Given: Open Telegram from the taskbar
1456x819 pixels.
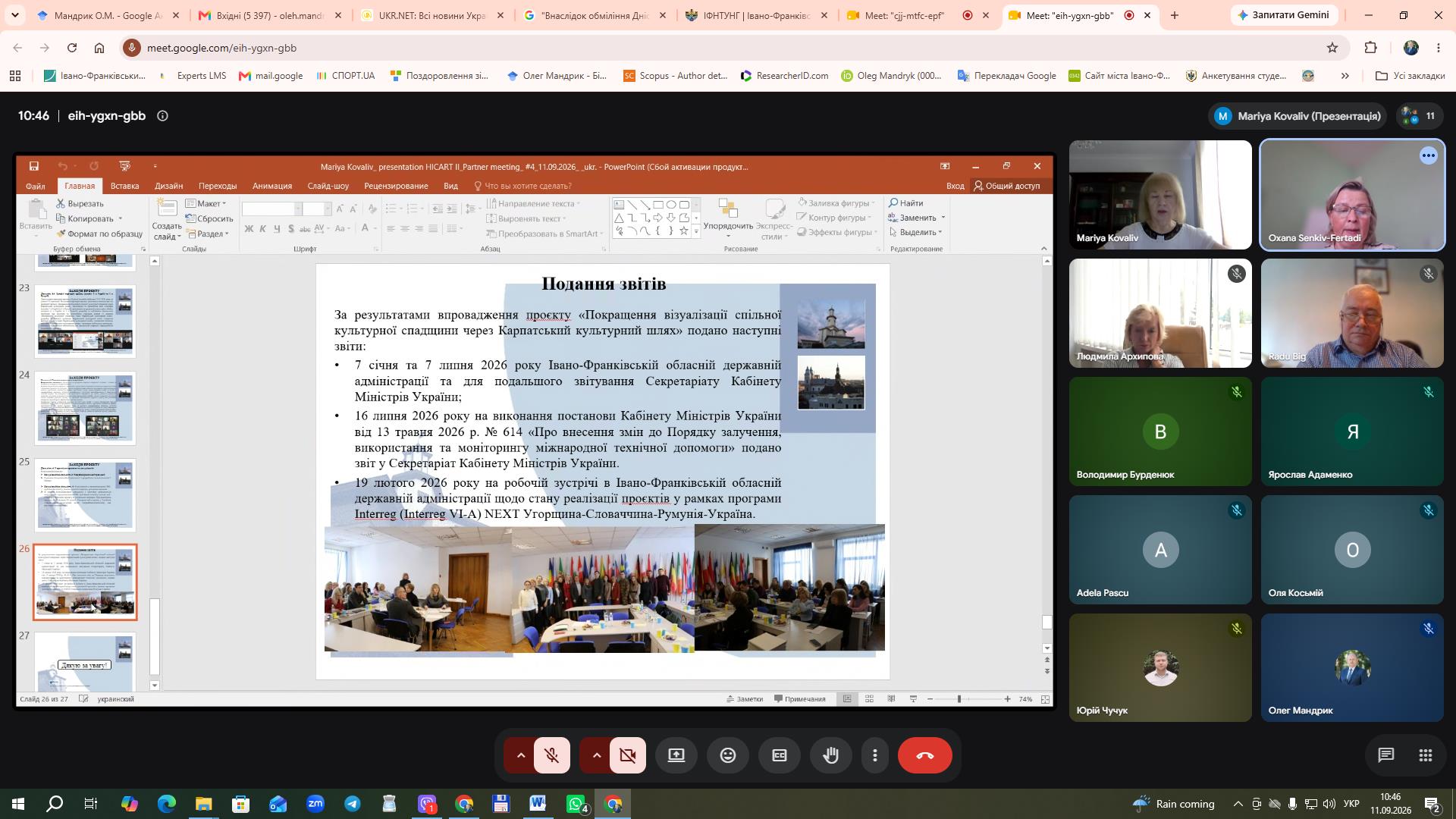Looking at the screenshot, I should coord(353,804).
